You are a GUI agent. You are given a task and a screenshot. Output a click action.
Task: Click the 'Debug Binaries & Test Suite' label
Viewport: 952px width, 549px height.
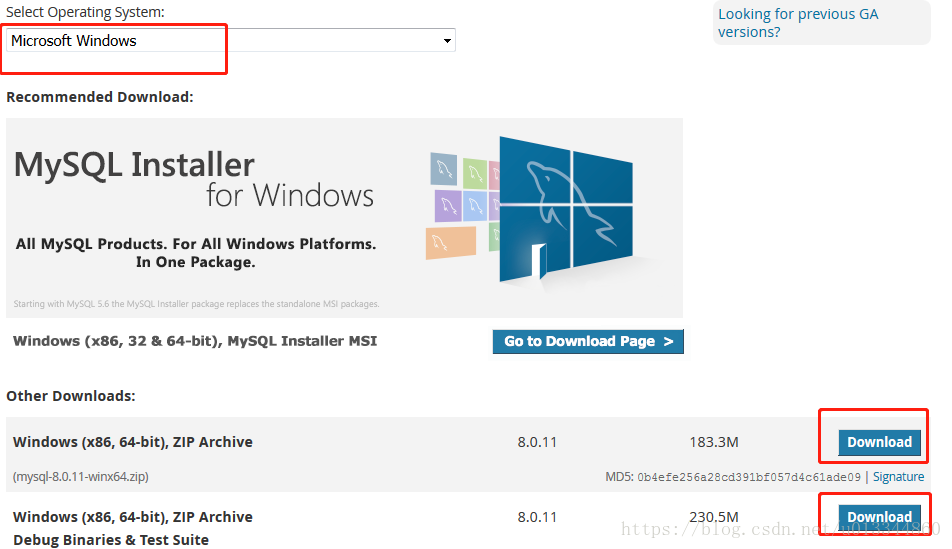coord(111,540)
